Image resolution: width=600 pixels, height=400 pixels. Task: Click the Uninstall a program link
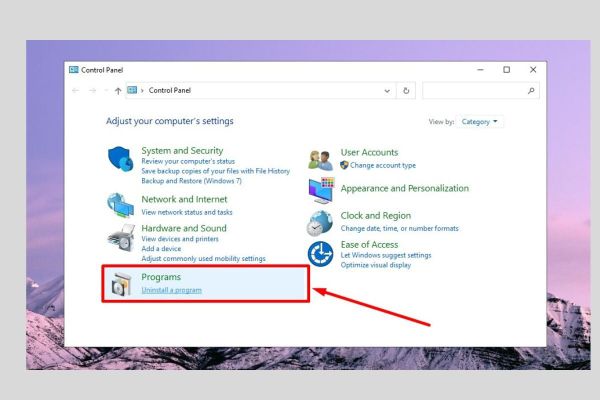click(x=171, y=290)
